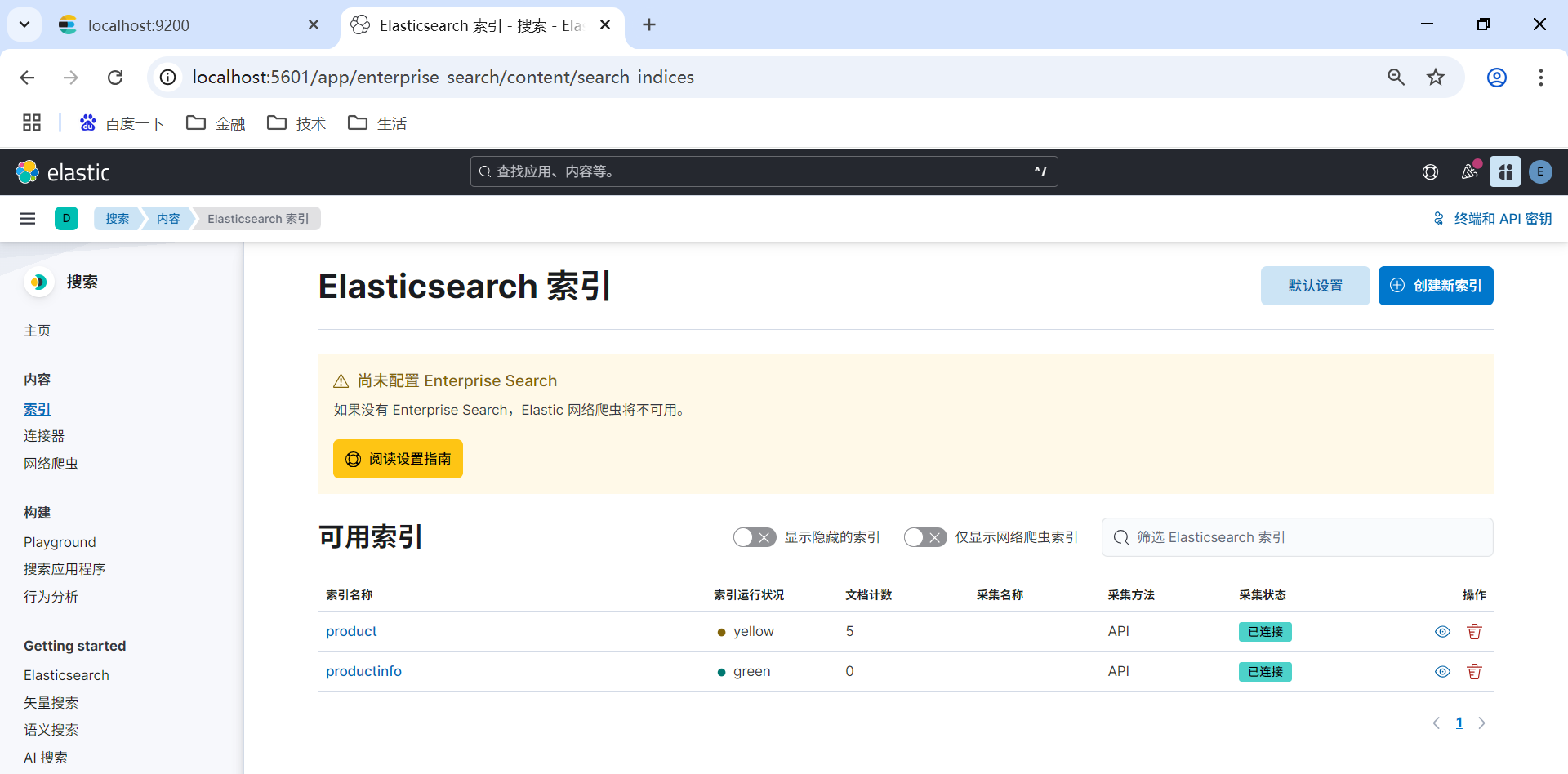This screenshot has height=774, width=1568.
Task: Open the Chrome three-dot menu
Action: click(x=1541, y=78)
